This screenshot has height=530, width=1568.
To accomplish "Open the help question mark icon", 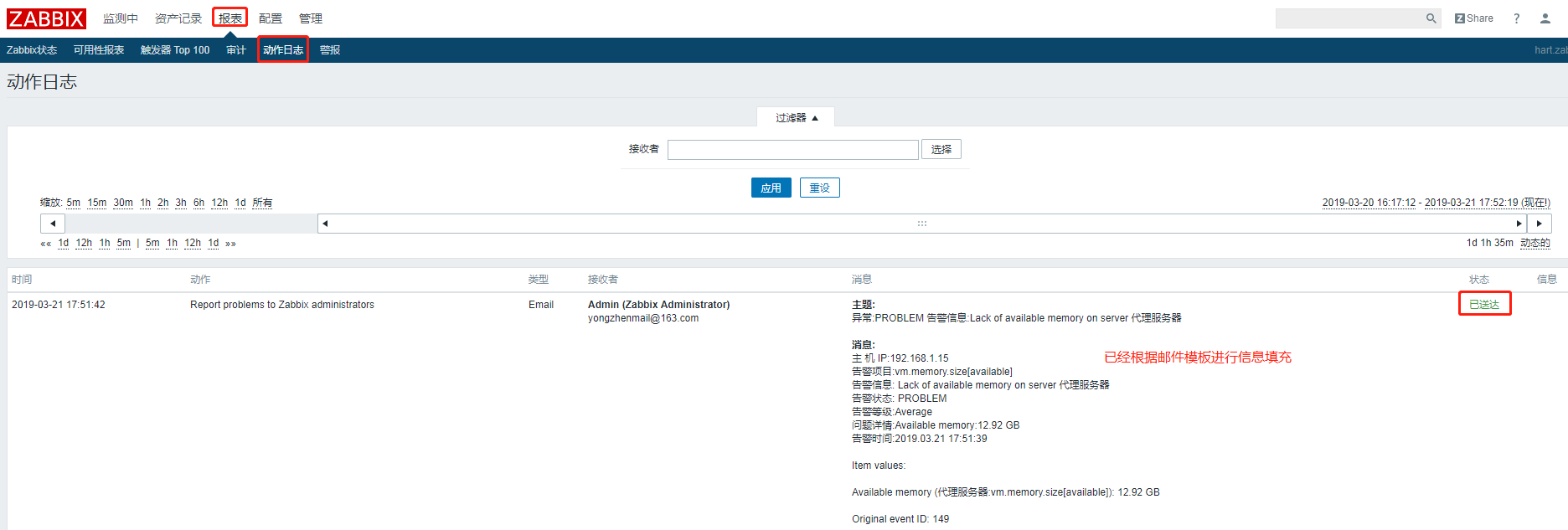I will click(1516, 18).
